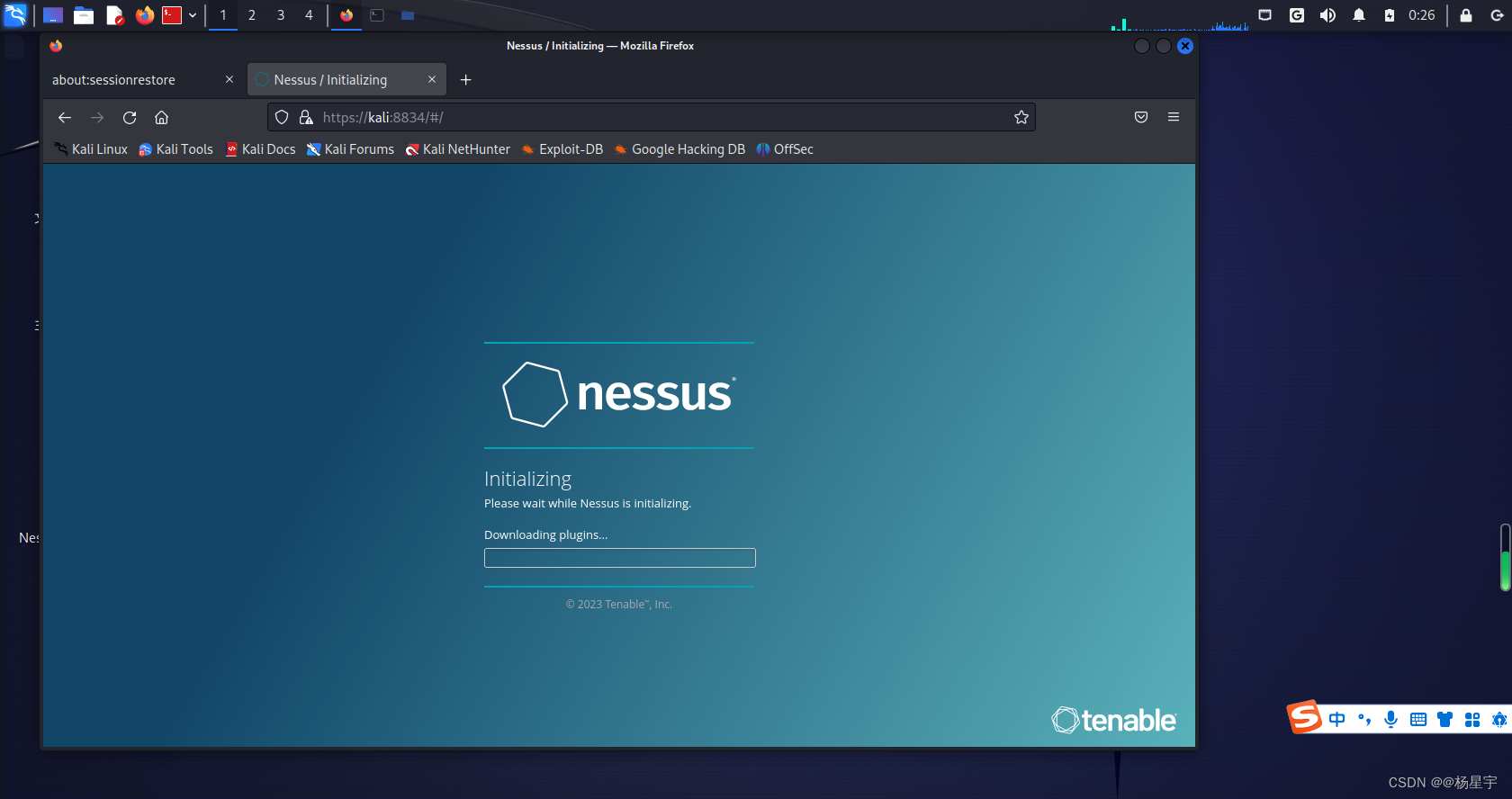Open the tracking protection shield icon
This screenshot has height=799, width=1512.
click(282, 118)
